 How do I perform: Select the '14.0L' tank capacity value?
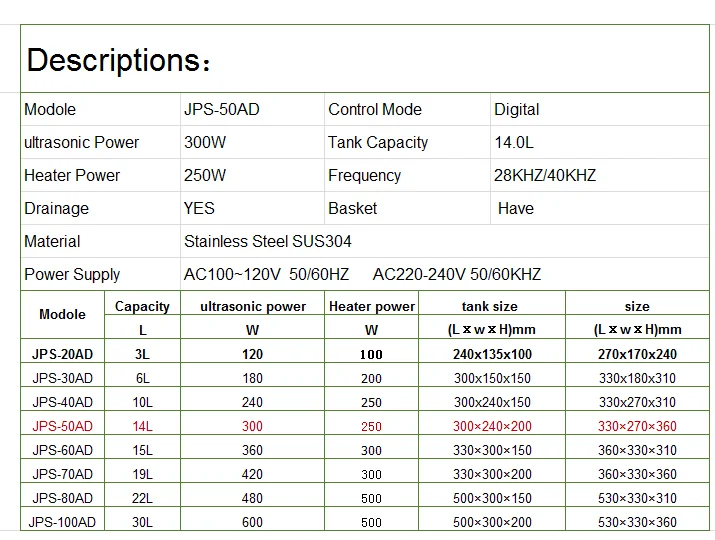tap(514, 143)
